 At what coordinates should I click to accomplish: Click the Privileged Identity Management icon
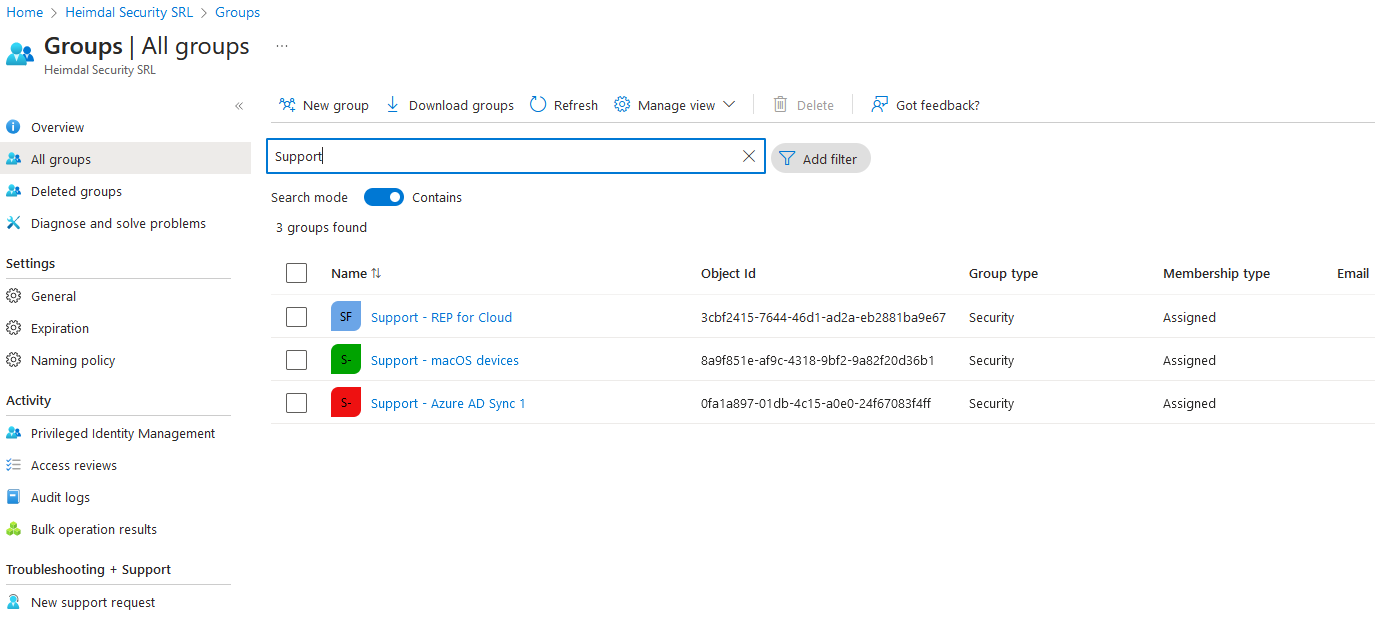click(x=13, y=433)
